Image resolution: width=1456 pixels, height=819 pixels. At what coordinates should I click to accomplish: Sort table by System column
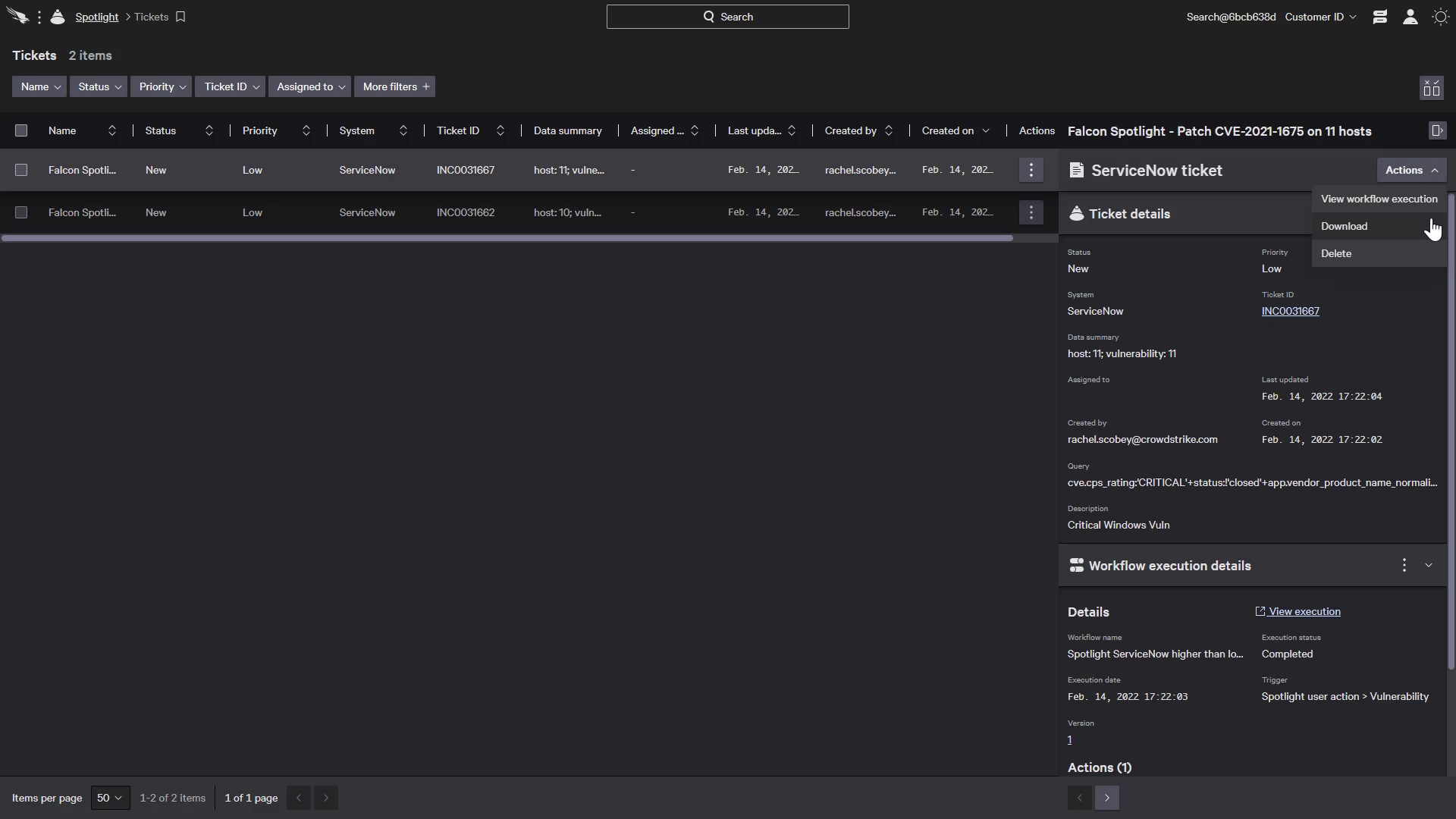click(x=403, y=130)
